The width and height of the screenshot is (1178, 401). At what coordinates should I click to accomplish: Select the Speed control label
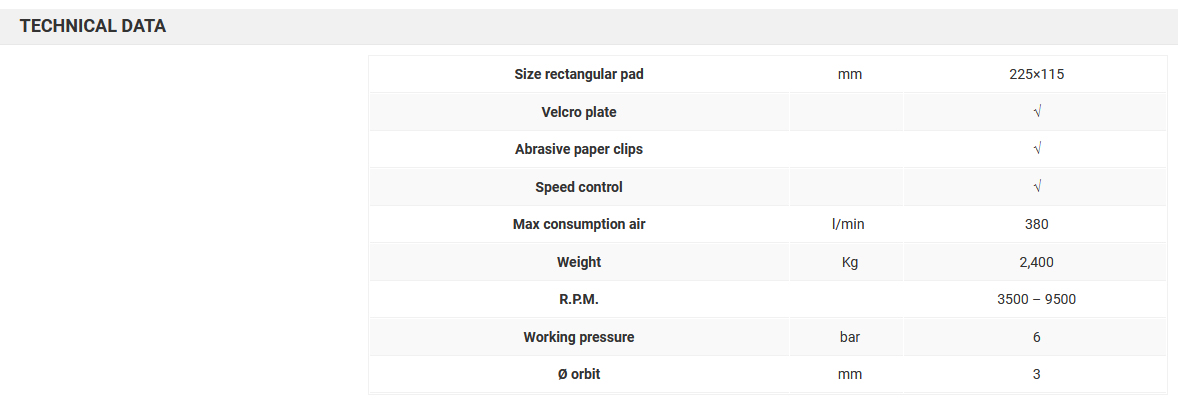pos(579,187)
